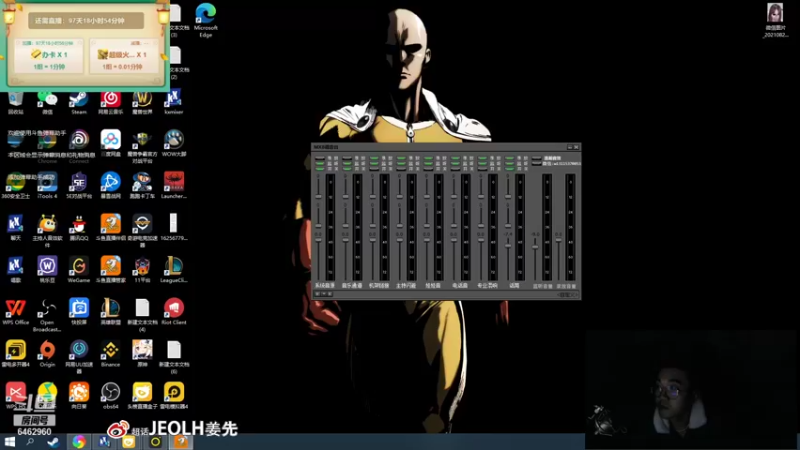800x450 pixels.
Task: Launch obs64 from the desktop
Action: click(110, 396)
